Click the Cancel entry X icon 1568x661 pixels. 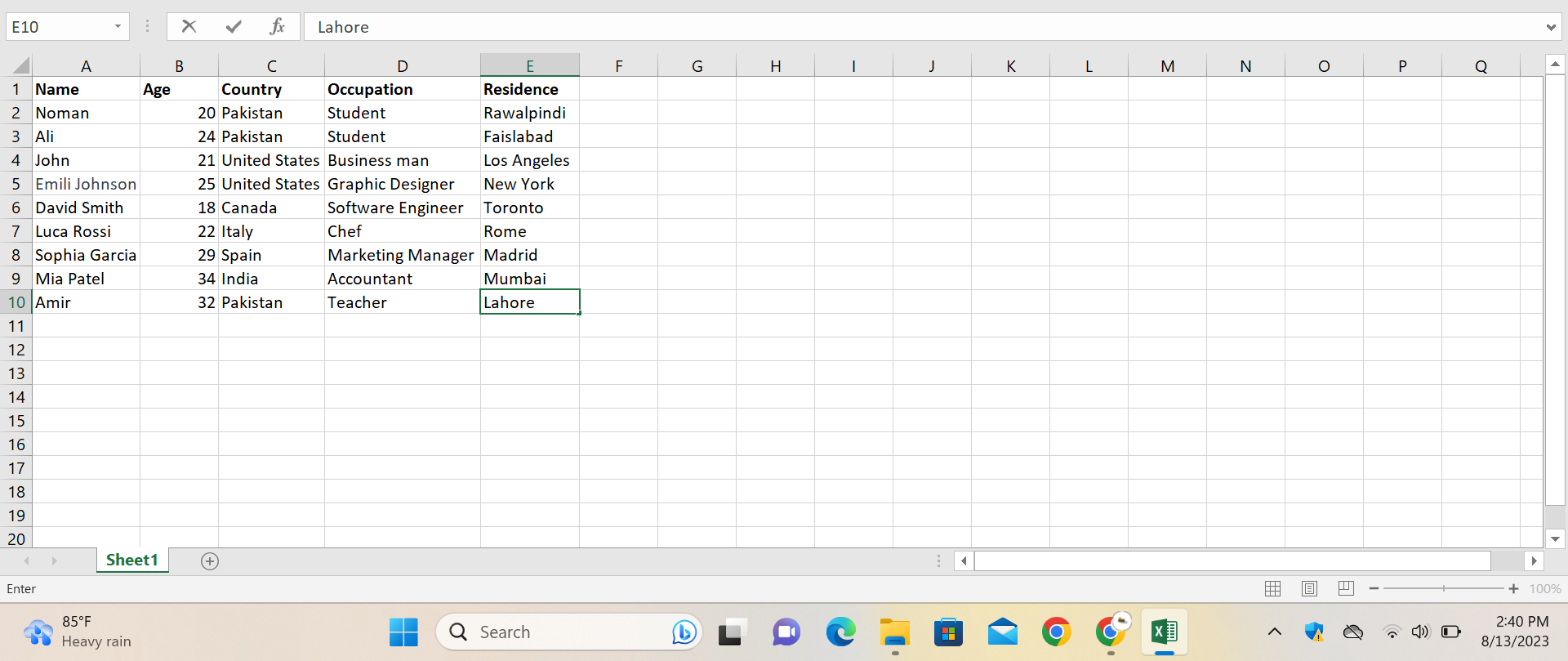point(189,26)
